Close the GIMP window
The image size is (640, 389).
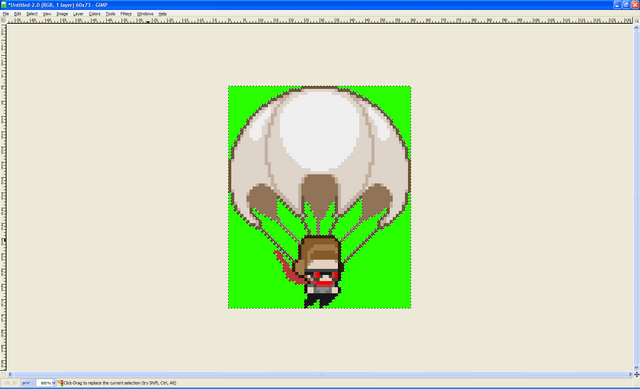635,5
